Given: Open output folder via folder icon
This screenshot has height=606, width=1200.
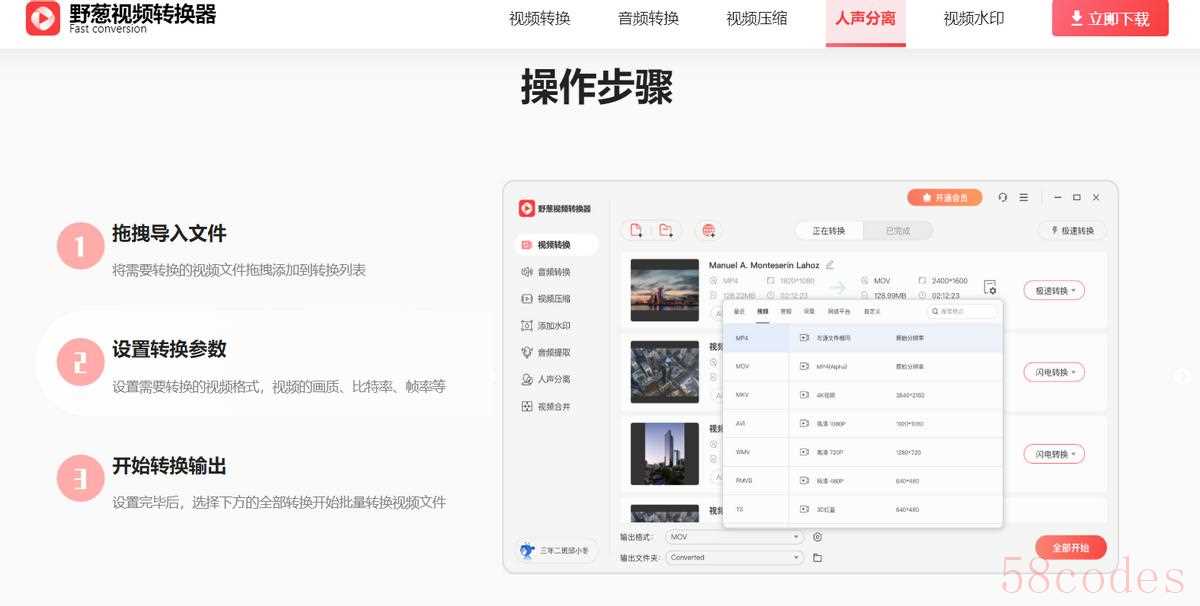Looking at the screenshot, I should click(817, 557).
